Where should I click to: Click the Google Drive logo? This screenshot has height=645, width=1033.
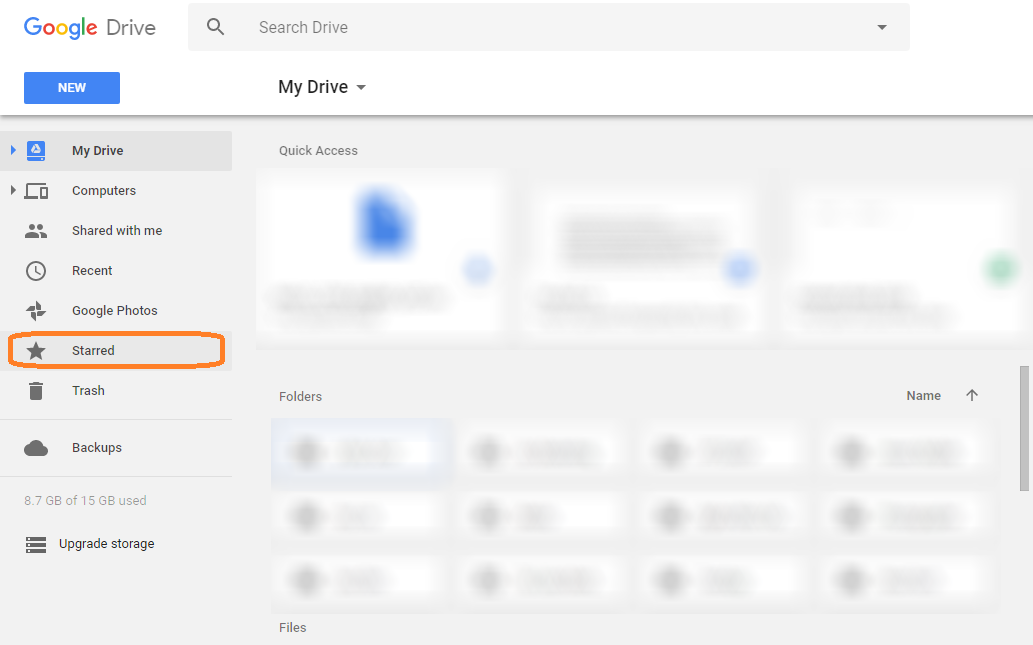pyautogui.click(x=90, y=27)
